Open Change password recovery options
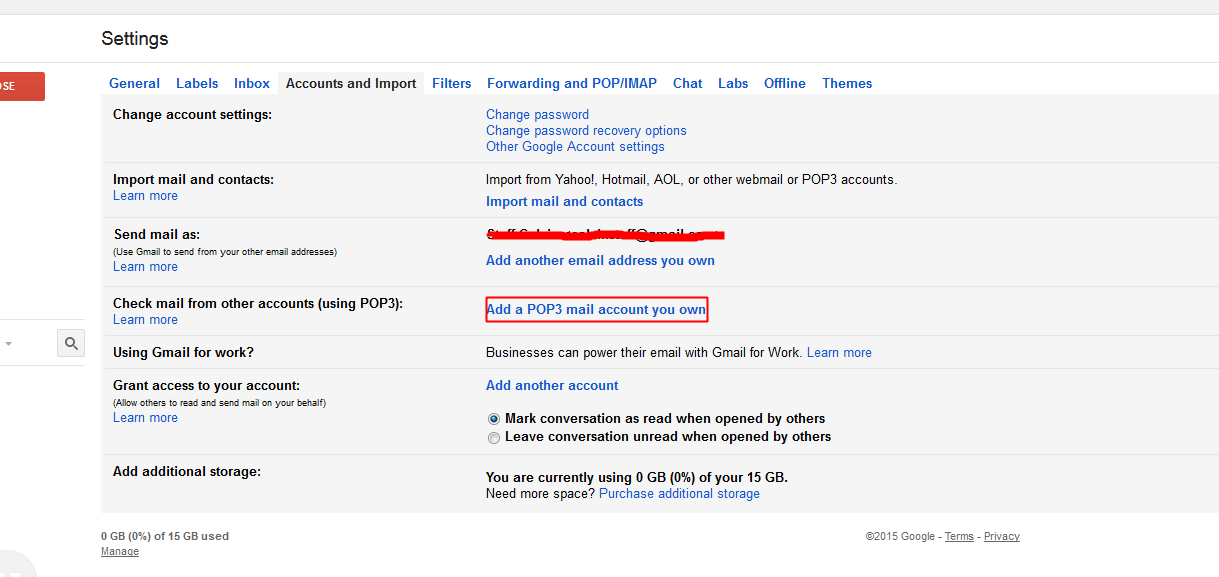Screen dimensions: 1219x577 coord(585,130)
